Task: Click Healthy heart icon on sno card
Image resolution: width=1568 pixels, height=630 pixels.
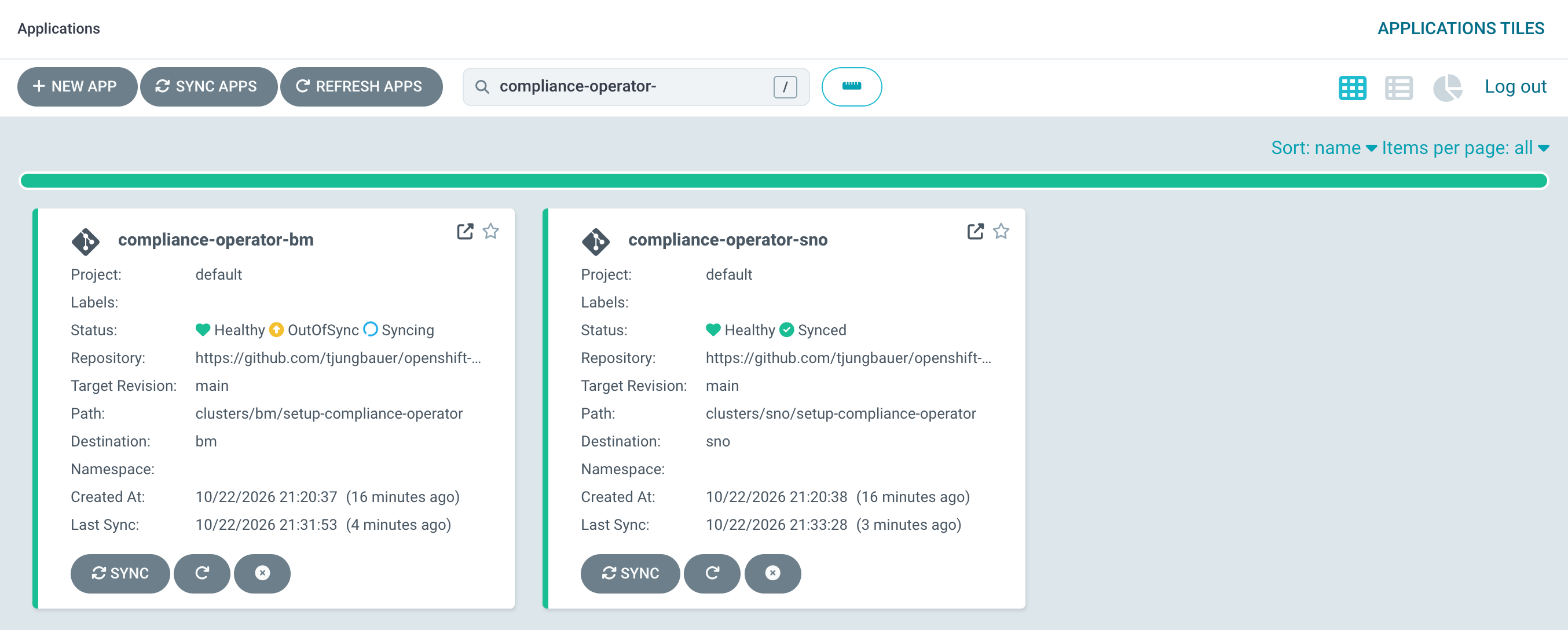Action: click(713, 330)
